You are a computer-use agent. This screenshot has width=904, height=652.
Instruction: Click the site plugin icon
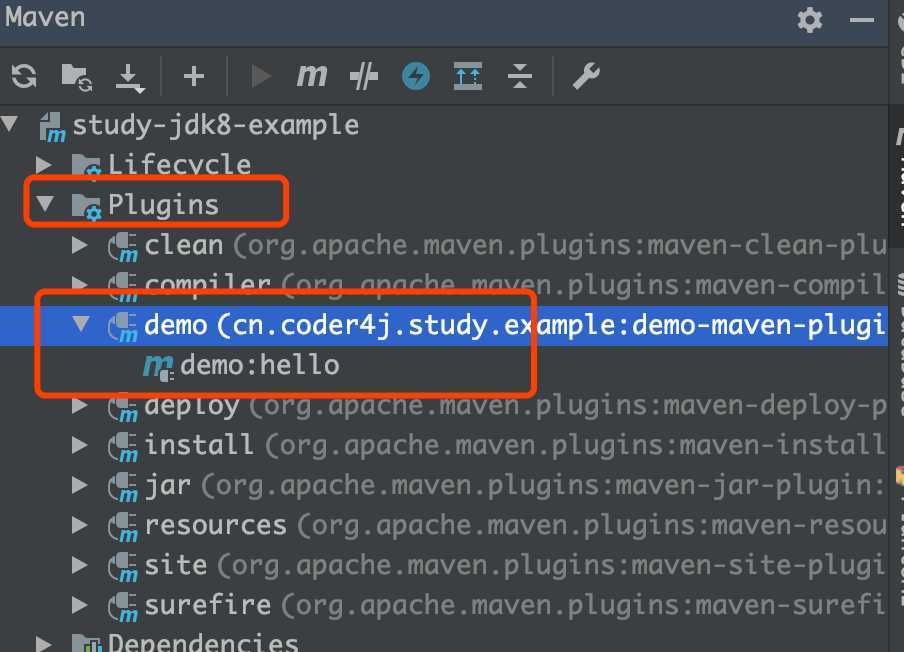123,567
